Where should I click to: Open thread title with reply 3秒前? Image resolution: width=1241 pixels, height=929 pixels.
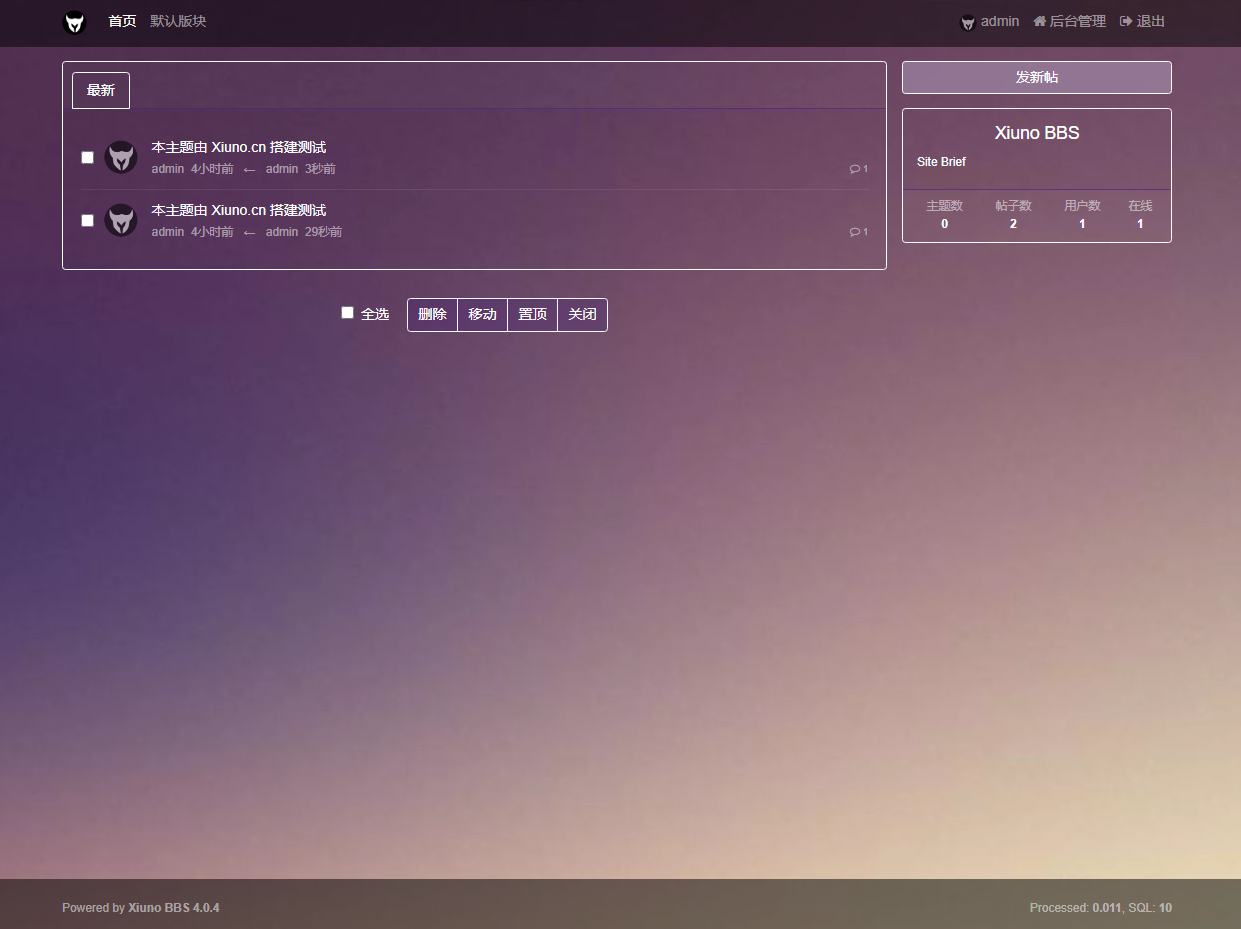tap(239, 147)
